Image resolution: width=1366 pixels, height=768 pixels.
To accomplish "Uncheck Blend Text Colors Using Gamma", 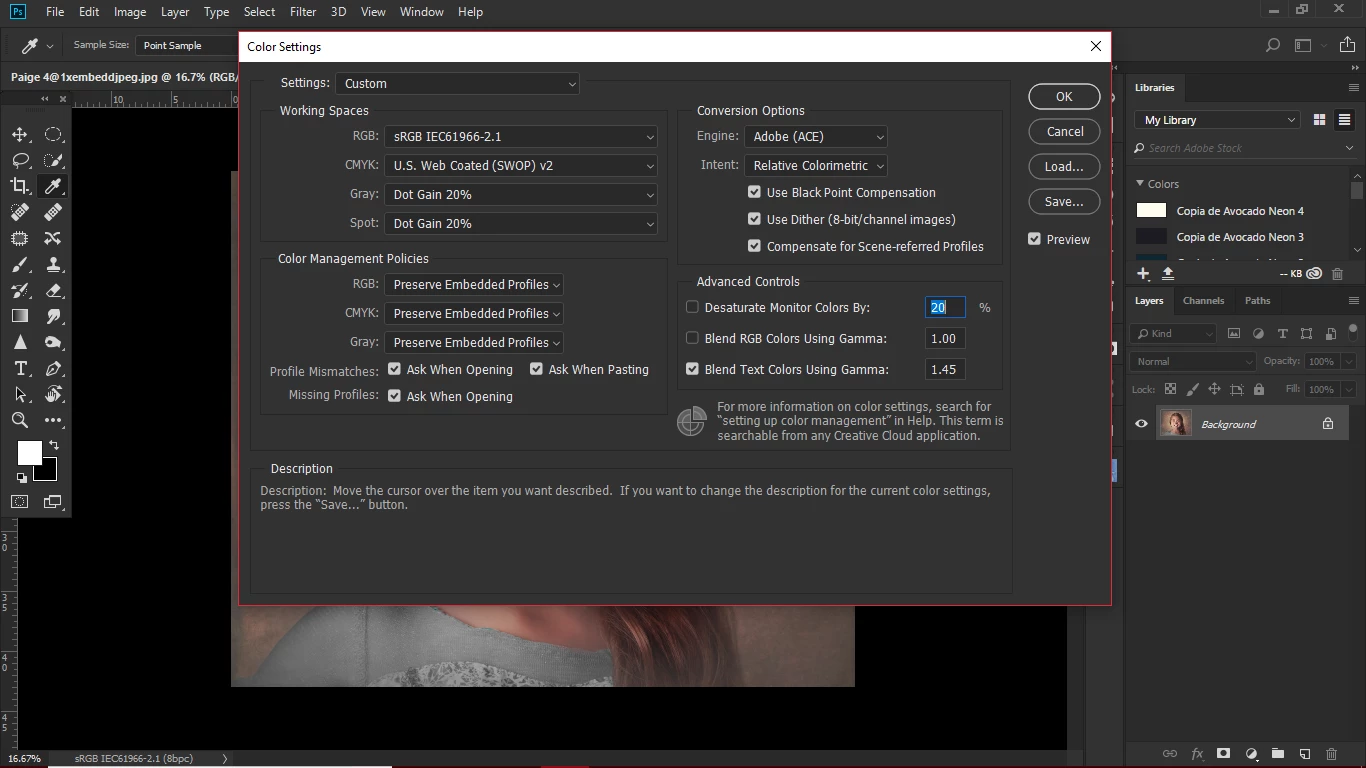I will pos(692,369).
